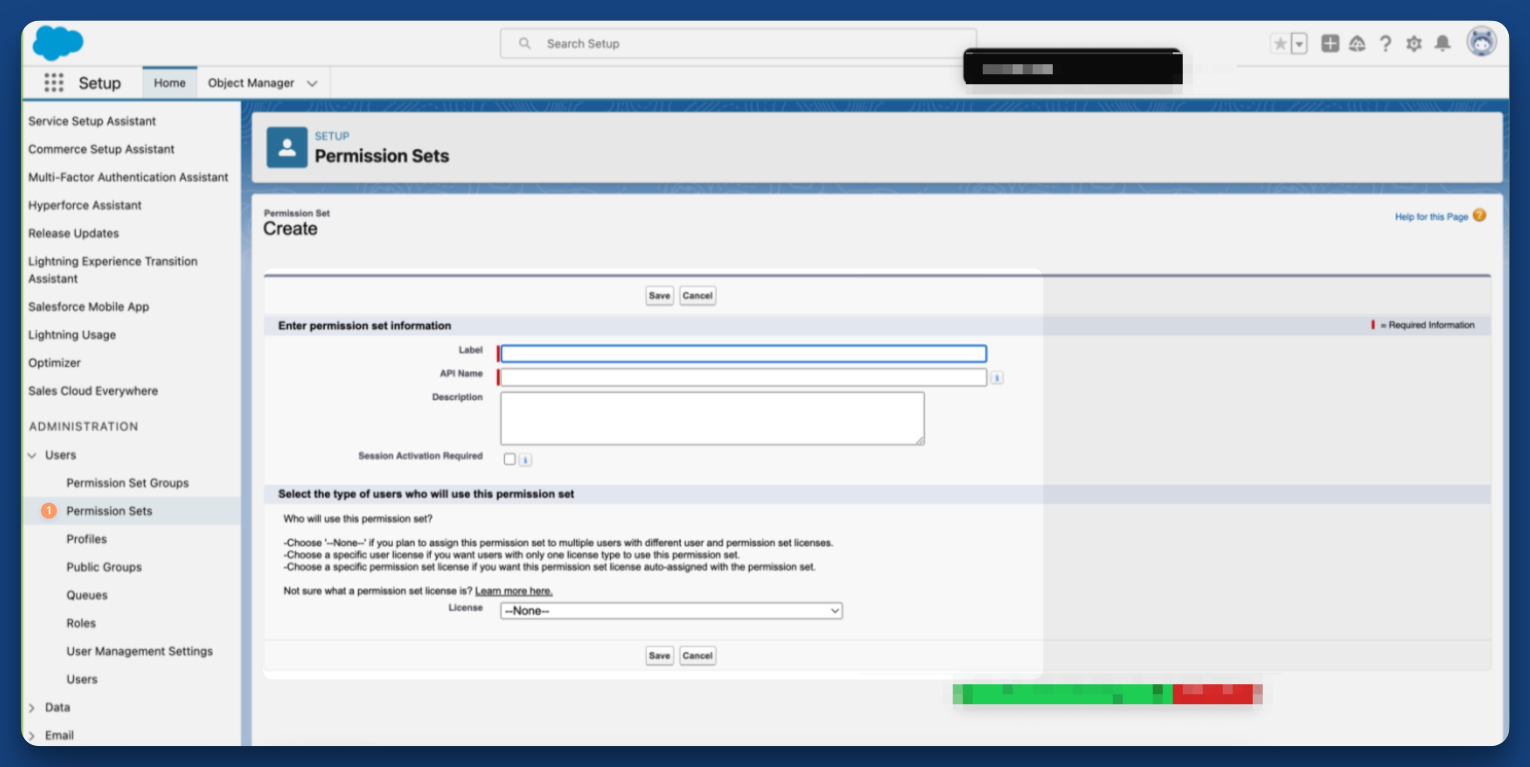The width and height of the screenshot is (1530, 767).
Task: Open Commerce Setup Assistant in the sidebar
Action: [101, 149]
